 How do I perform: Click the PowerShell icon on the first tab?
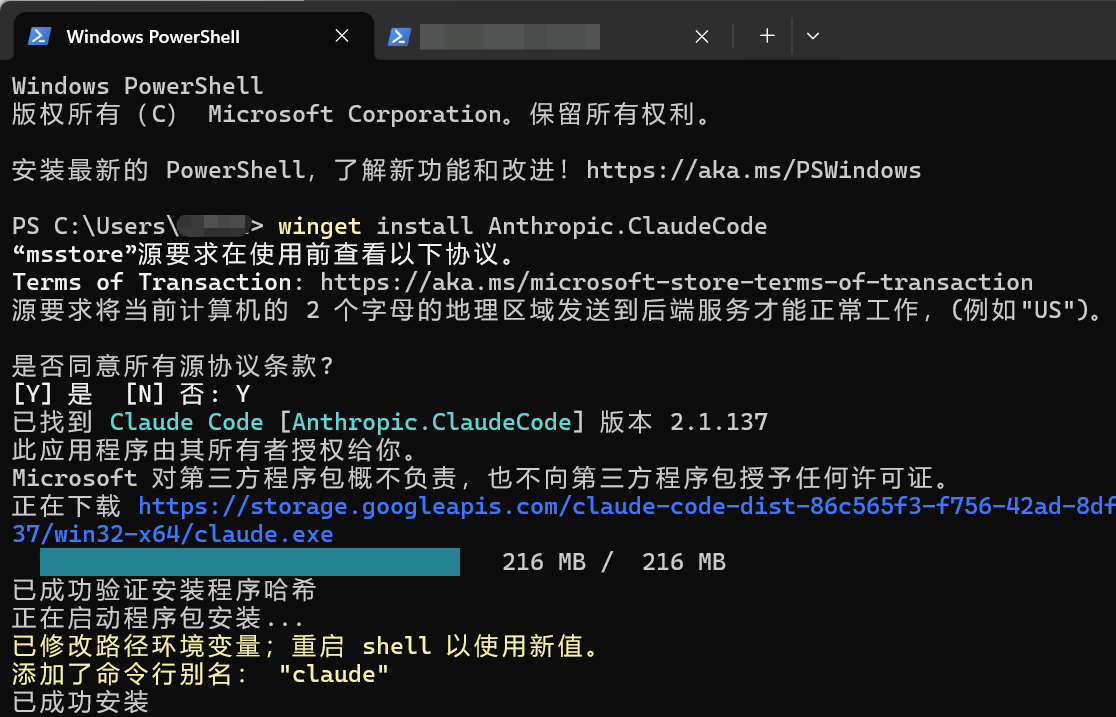tap(39, 36)
